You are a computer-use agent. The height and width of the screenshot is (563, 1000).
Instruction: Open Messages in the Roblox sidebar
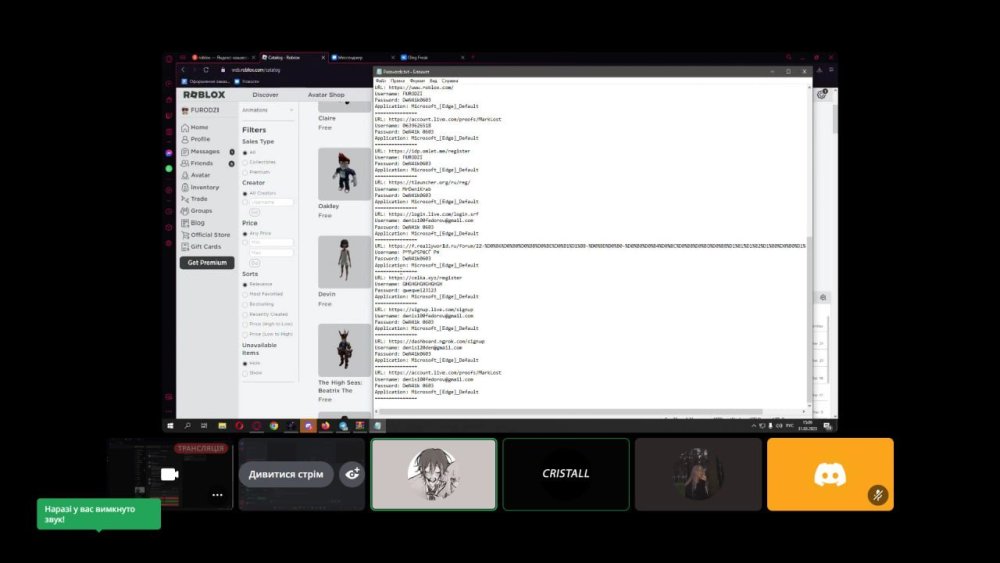point(200,152)
